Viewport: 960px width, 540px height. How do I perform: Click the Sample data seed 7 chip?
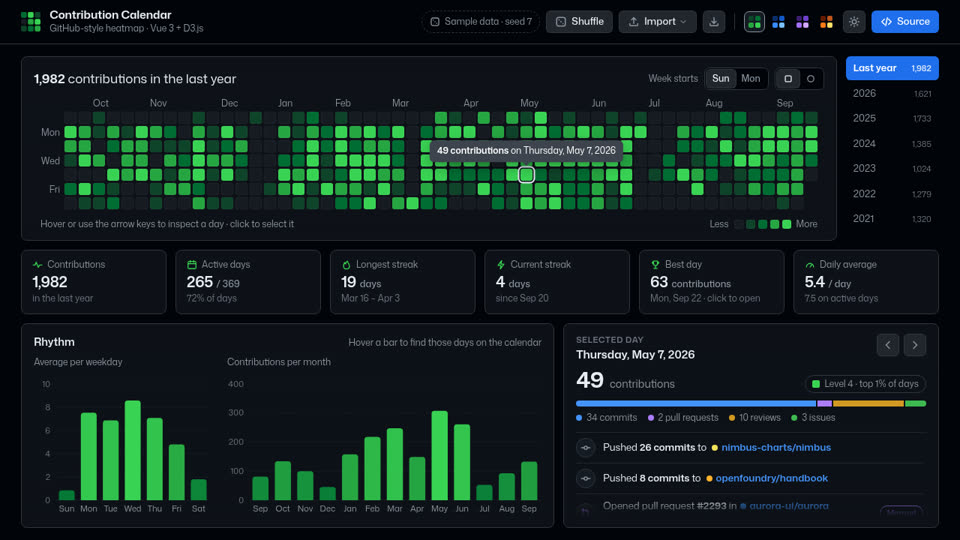pyautogui.click(x=481, y=21)
